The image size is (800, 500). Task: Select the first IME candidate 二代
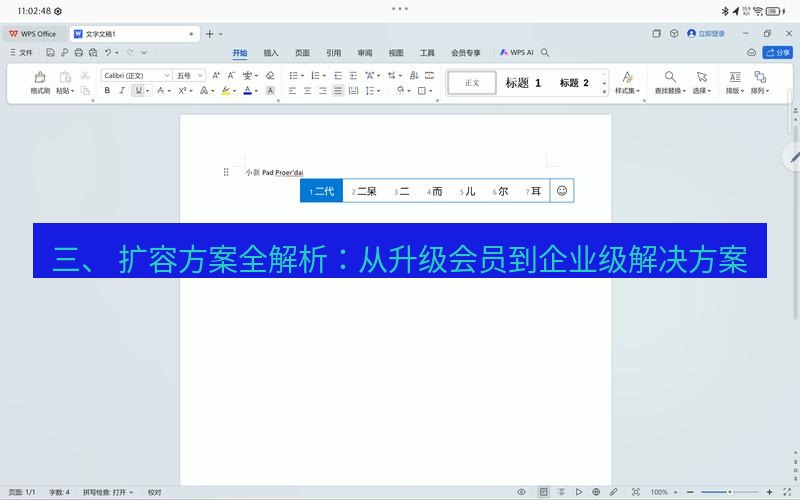(321, 191)
